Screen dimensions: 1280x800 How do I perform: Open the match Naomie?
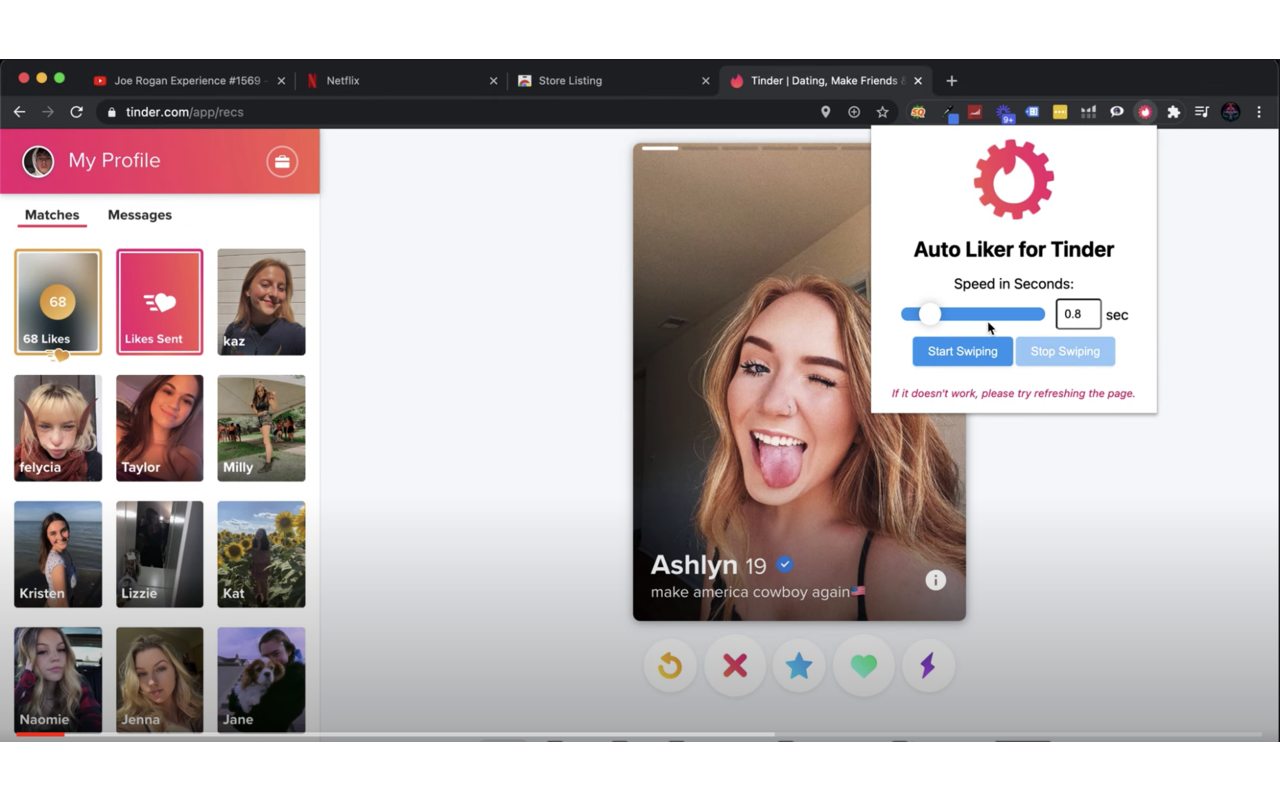[x=58, y=680]
